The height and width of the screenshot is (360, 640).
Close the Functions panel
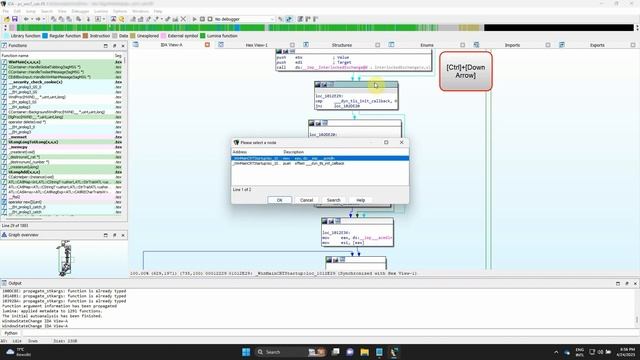(123, 46)
